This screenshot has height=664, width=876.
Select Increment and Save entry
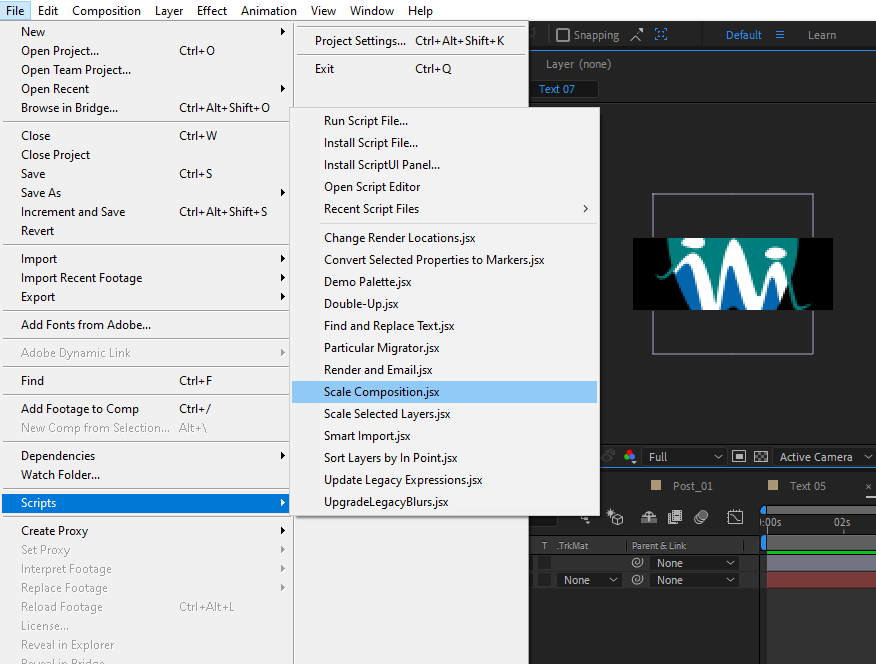[146, 212]
